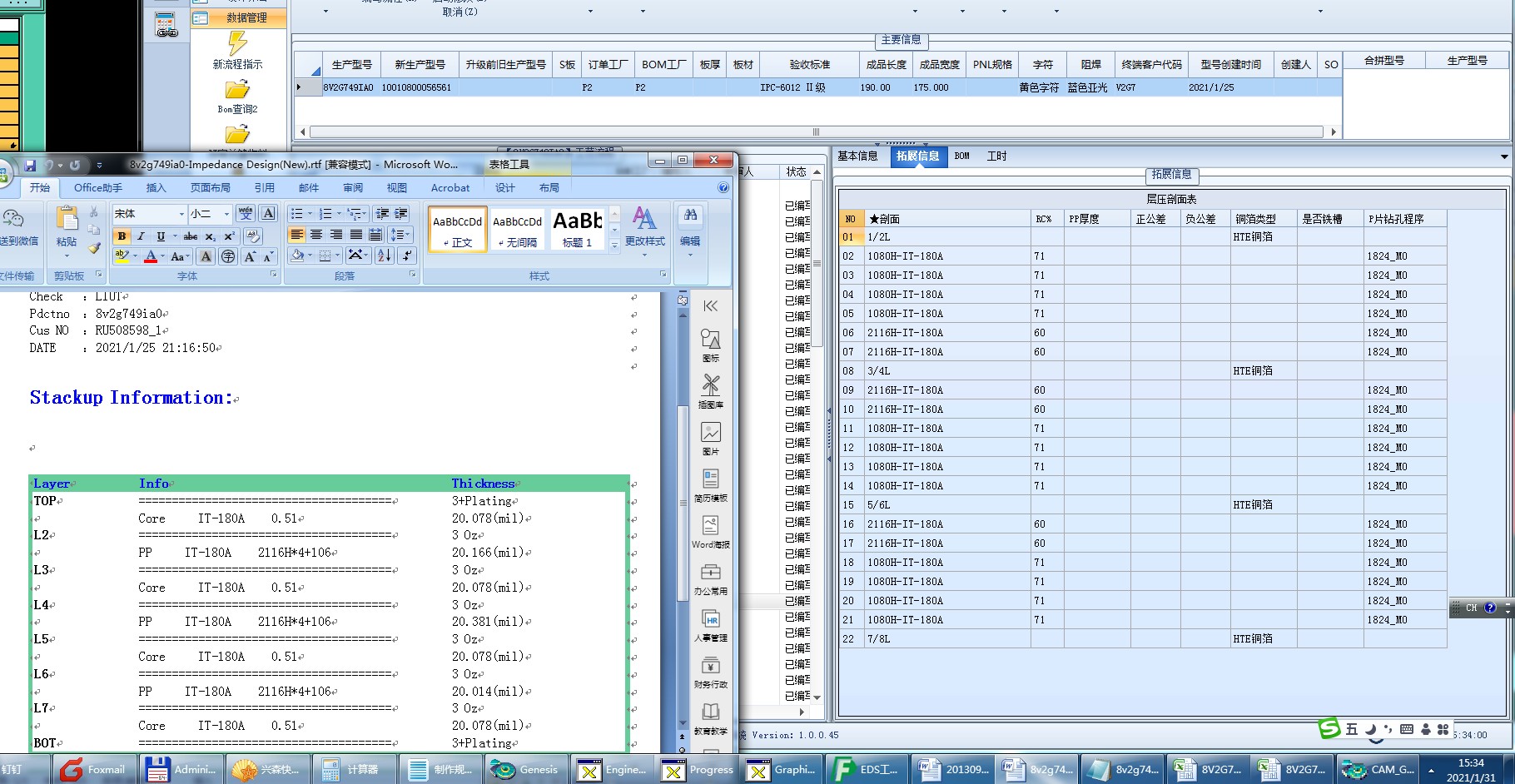Select the 8V2G749IA0 row in main info grid

[x=817, y=87]
